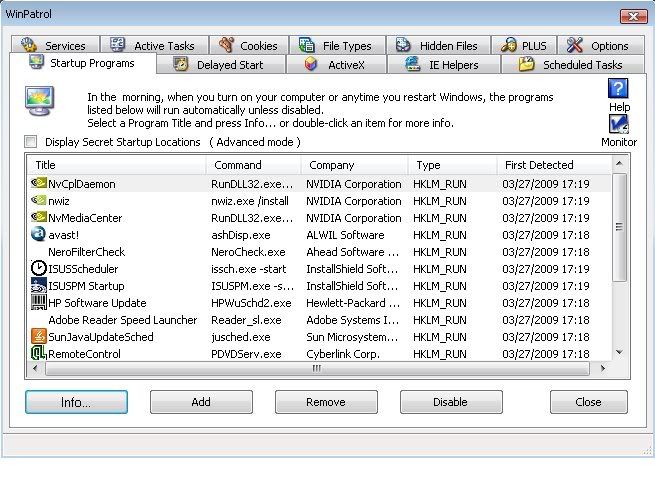Click the NVIDIA icon next to NvMediaCenter
The height and width of the screenshot is (485, 655).
click(38, 217)
